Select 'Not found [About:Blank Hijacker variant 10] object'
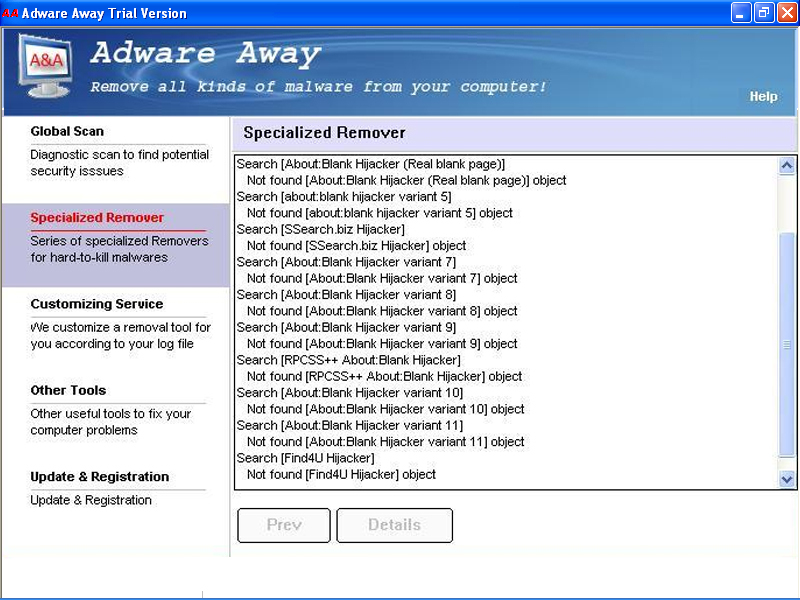 [386, 409]
